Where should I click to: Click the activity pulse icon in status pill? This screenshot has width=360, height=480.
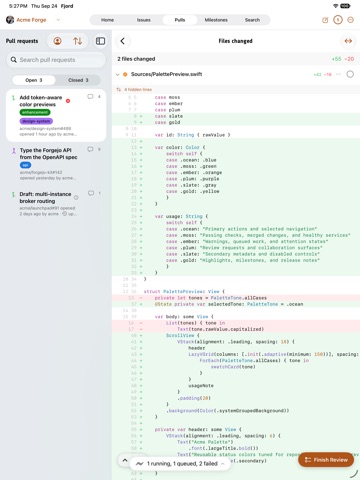coord(140,464)
